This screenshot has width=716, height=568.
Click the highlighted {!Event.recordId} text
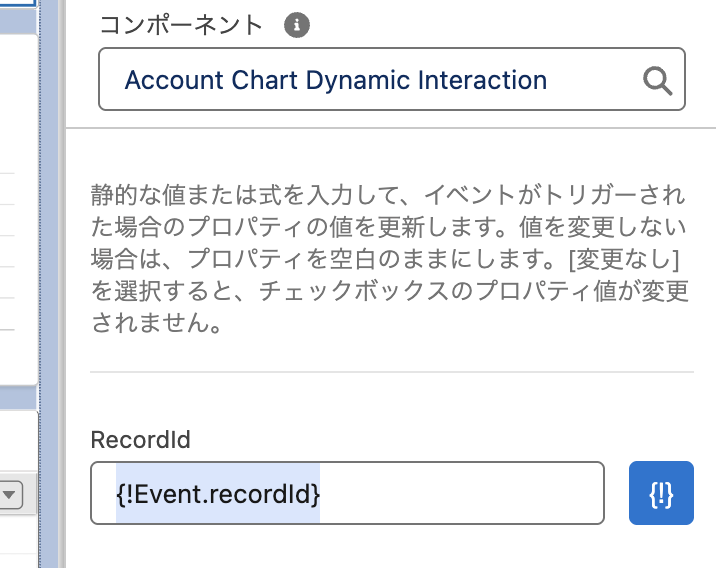pyautogui.click(x=218, y=493)
